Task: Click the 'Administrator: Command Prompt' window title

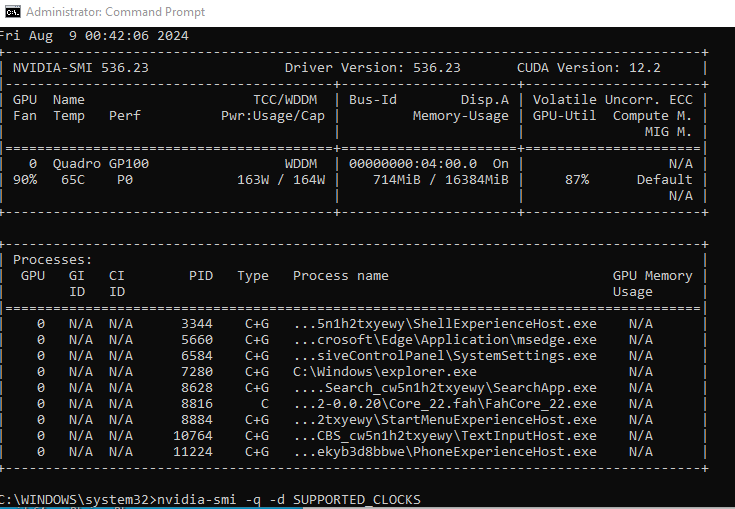Action: tap(115, 12)
